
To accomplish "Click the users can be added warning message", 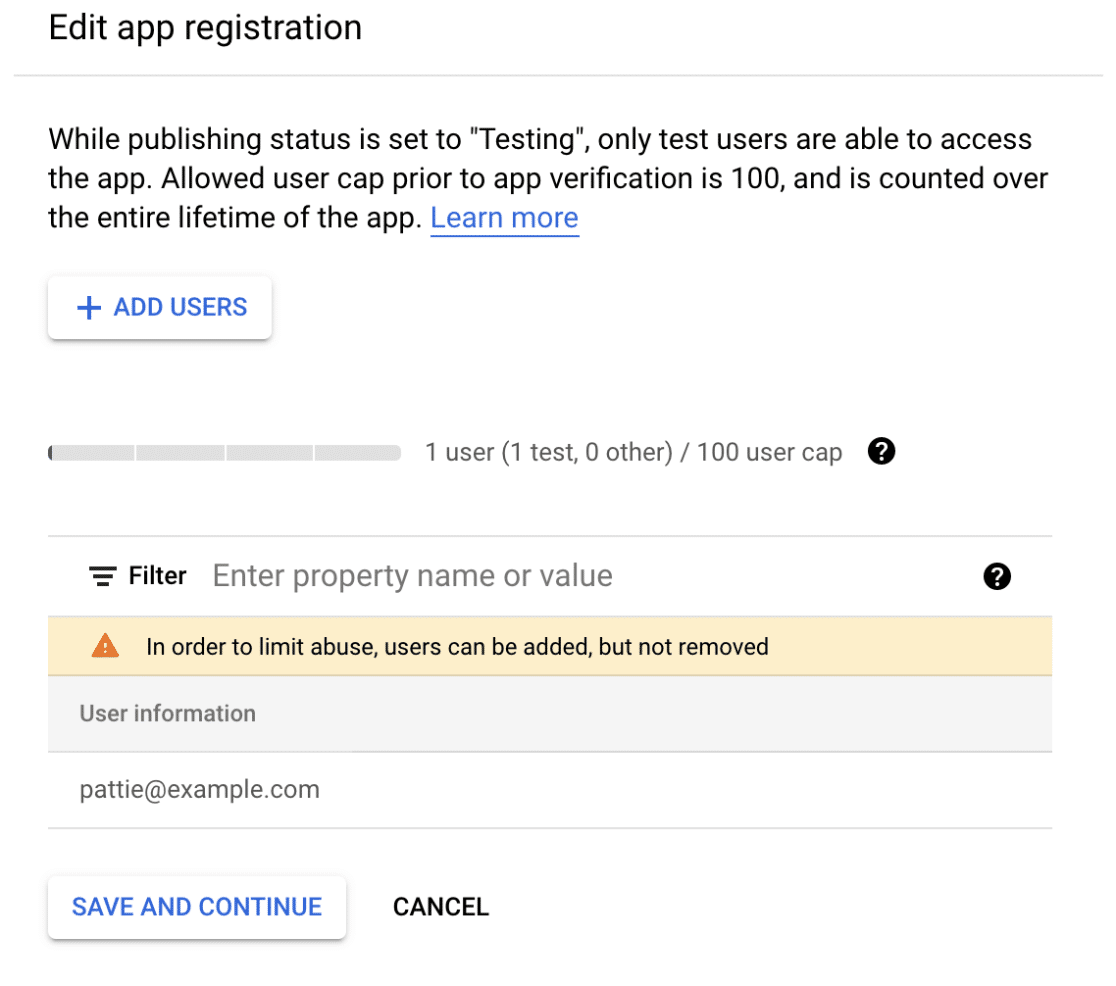I will 457,646.
